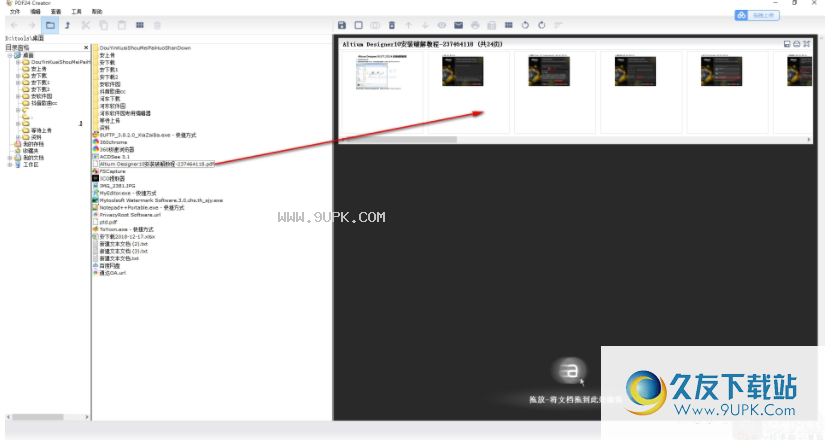Expand the 我的文档 tree node
This screenshot has height=440, width=827.
tap(10, 157)
